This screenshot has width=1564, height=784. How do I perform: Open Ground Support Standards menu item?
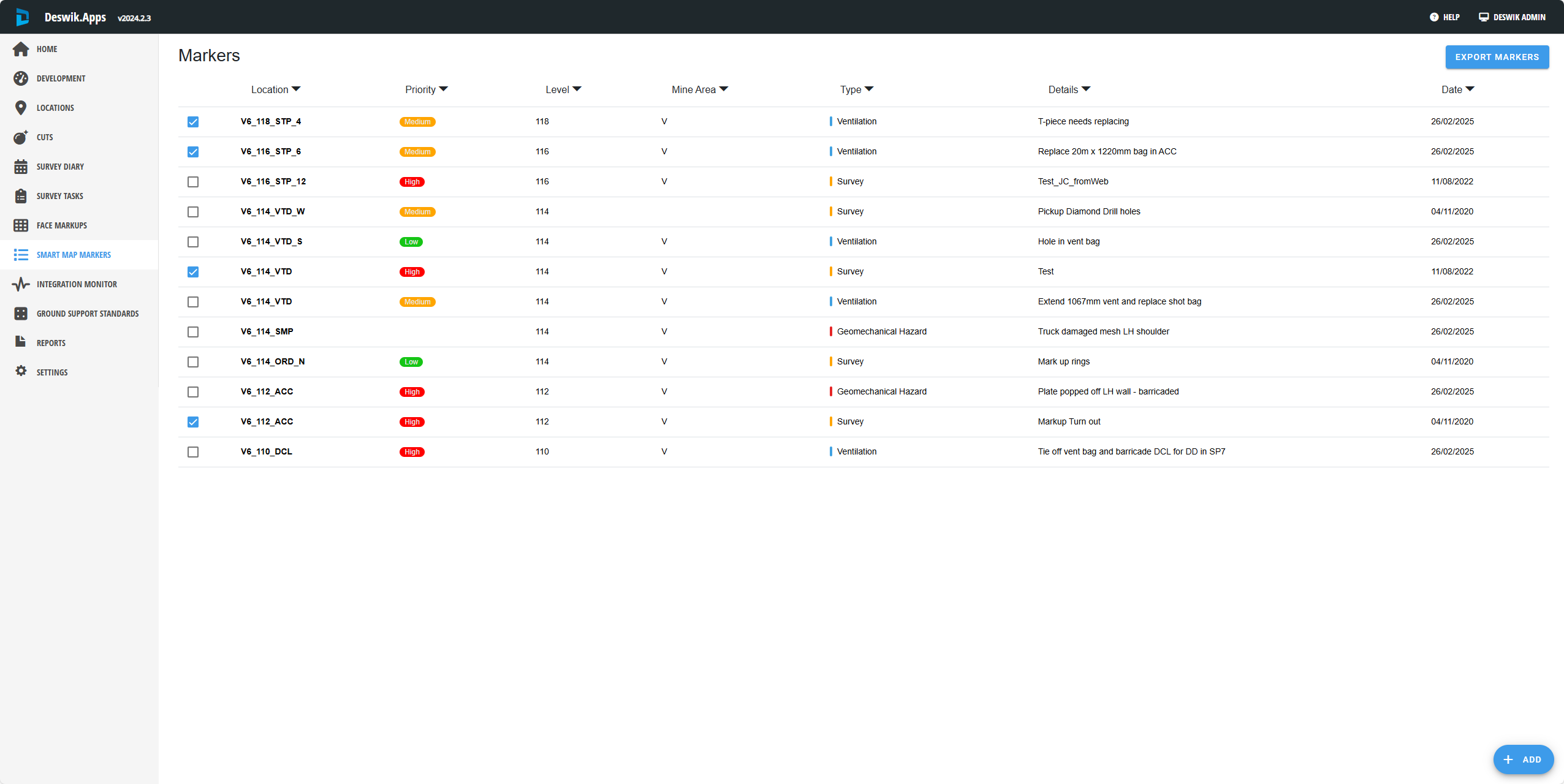coord(87,314)
